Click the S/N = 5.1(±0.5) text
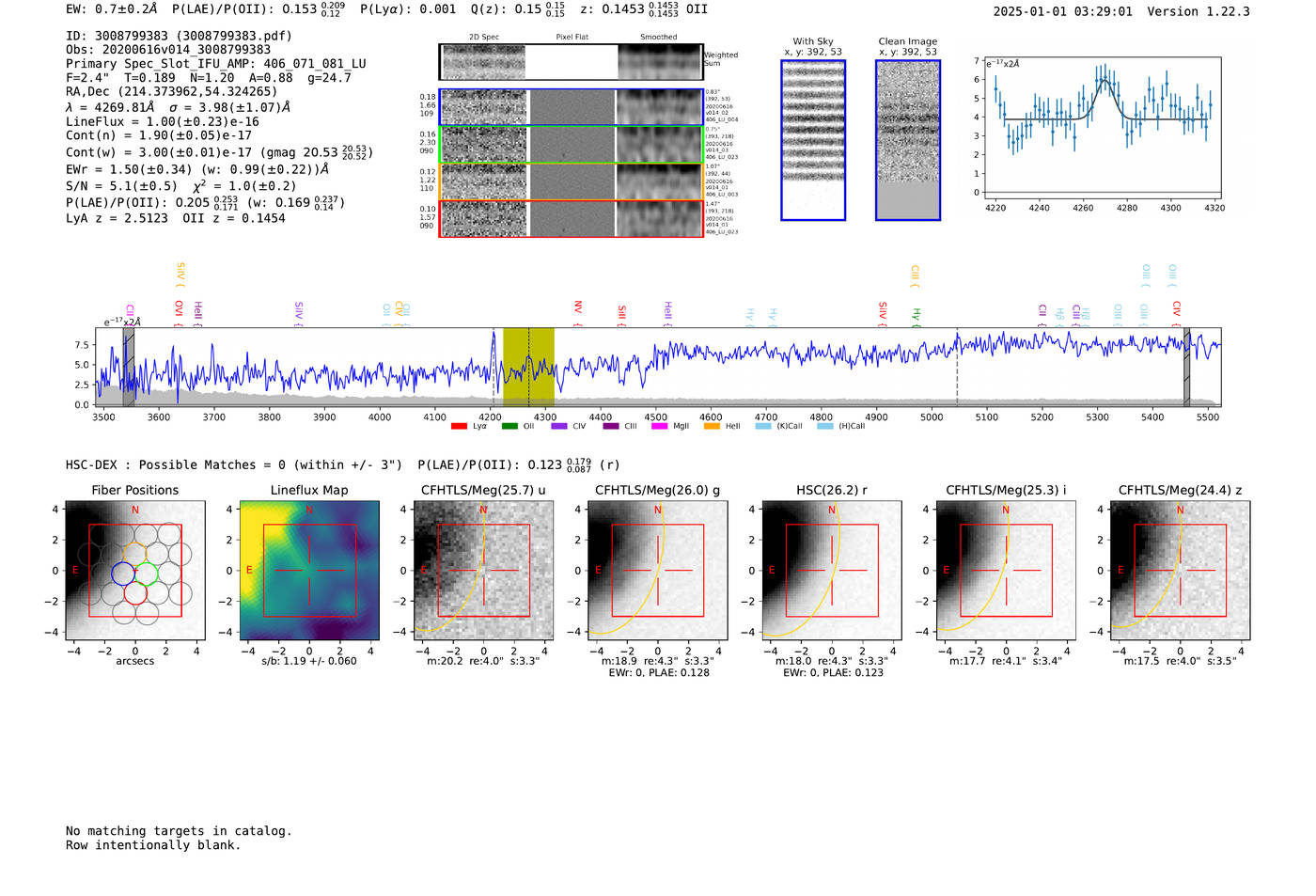This screenshot has width=1316, height=896. [x=121, y=186]
